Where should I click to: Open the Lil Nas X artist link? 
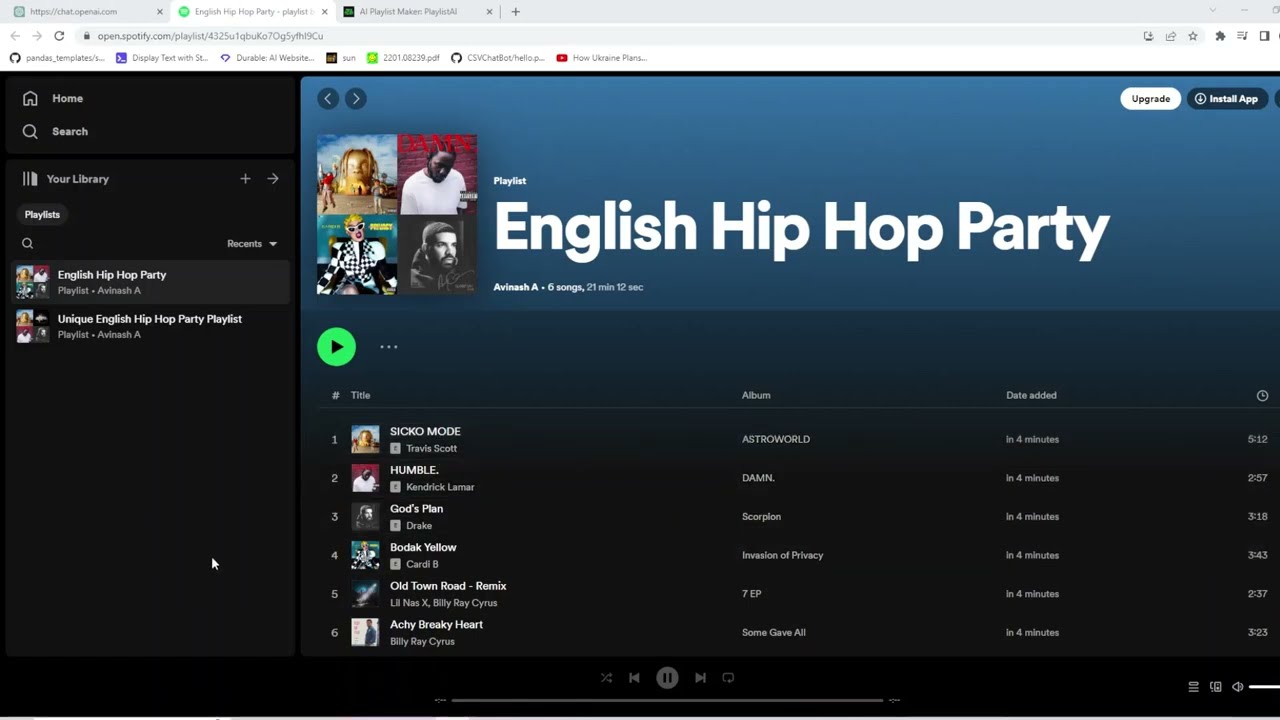tap(408, 603)
